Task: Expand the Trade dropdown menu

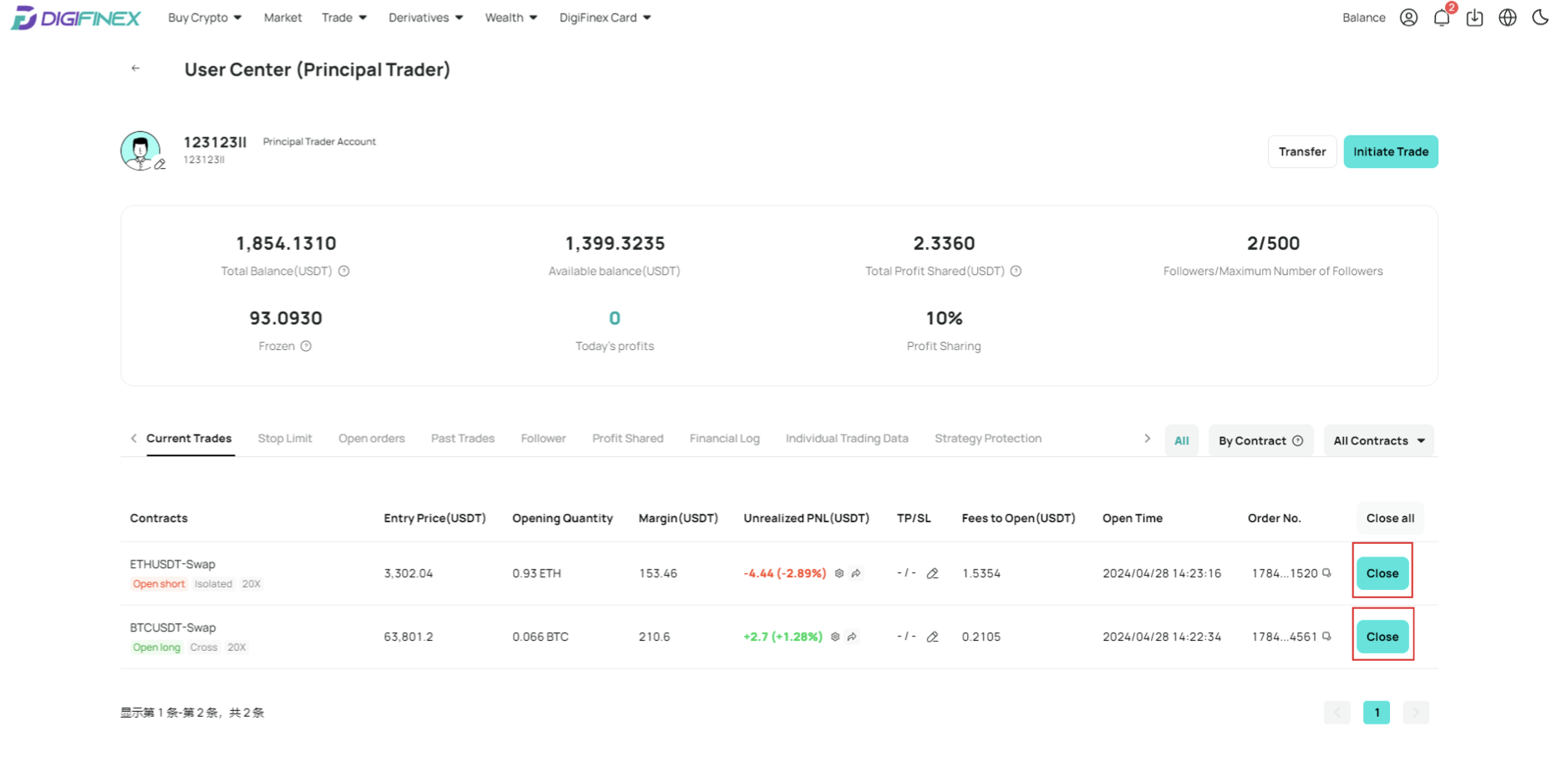Action: click(x=344, y=18)
